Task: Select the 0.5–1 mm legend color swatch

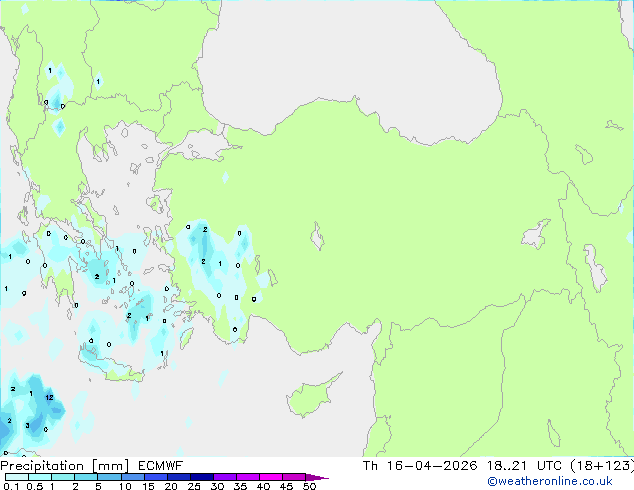Action: coord(40,477)
